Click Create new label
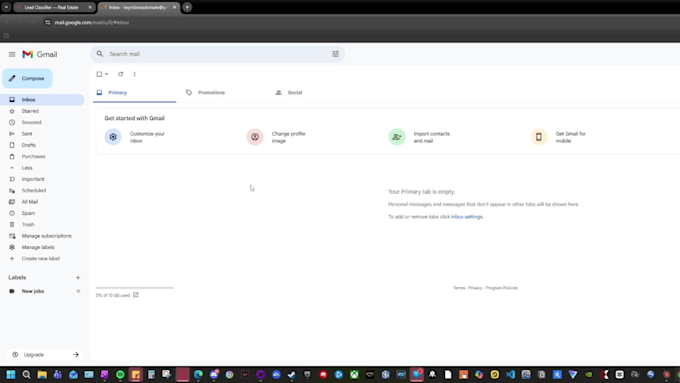 [x=42, y=259]
